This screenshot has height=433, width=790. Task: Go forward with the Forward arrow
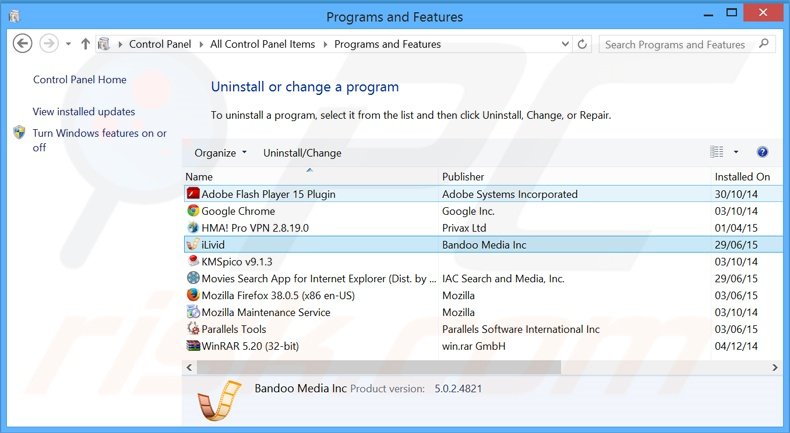[x=49, y=44]
